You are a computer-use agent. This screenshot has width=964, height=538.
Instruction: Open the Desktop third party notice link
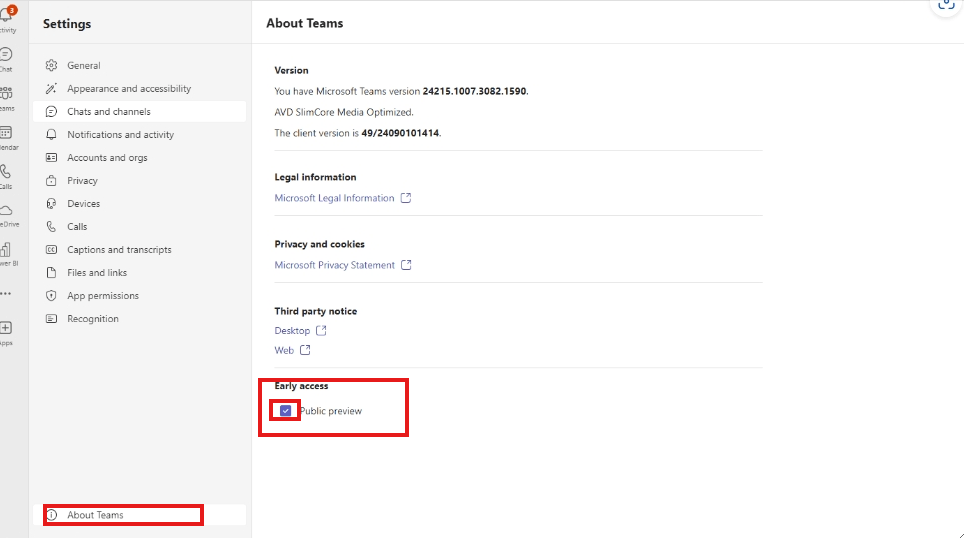coord(292,331)
